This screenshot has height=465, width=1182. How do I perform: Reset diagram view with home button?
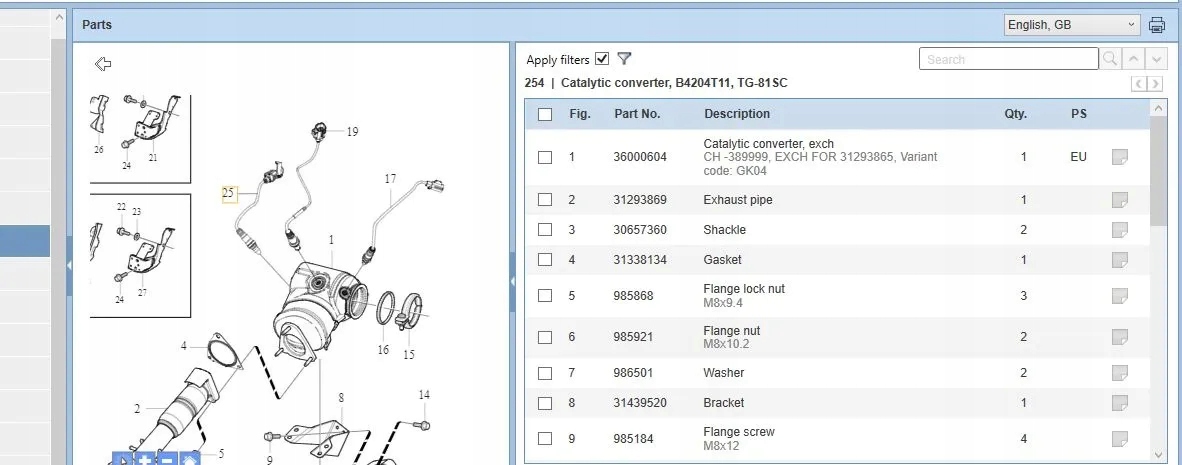pos(190,458)
